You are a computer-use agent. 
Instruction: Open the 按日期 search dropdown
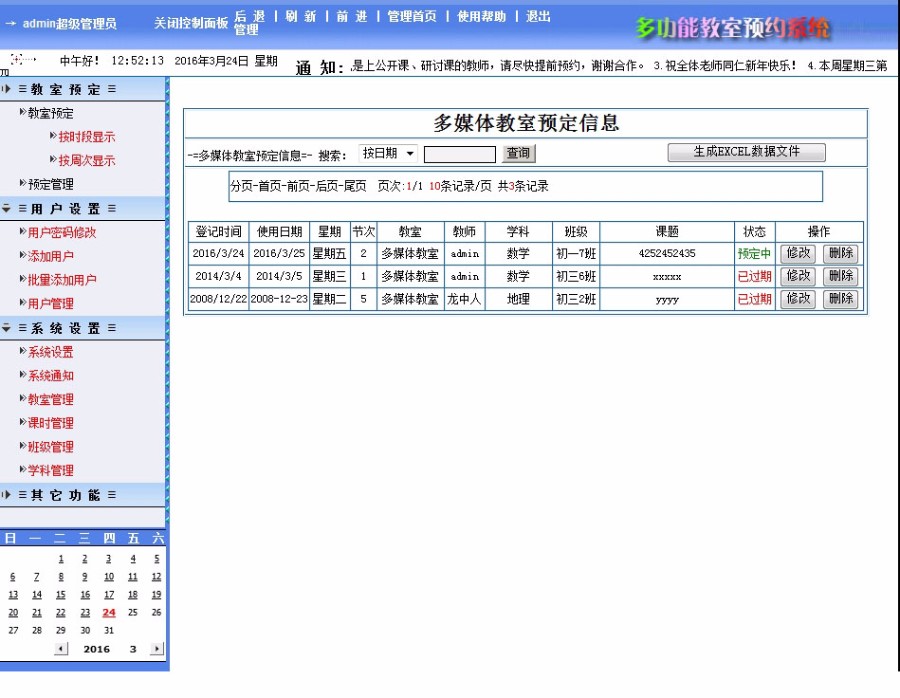coord(388,153)
